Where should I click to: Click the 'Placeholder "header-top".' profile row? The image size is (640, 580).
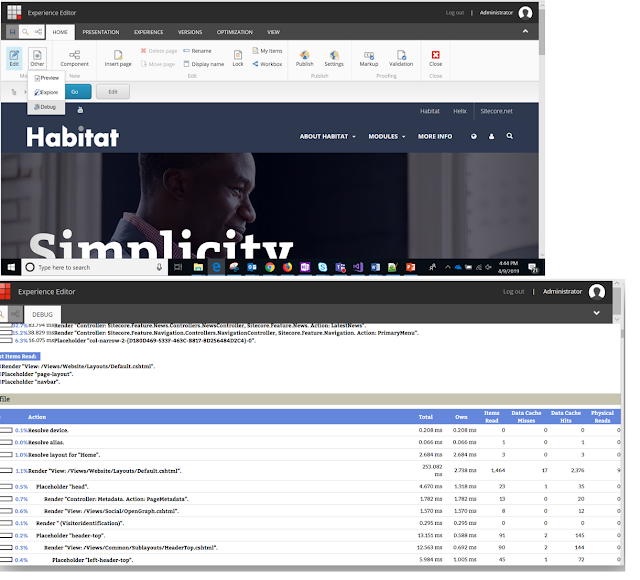click(310, 536)
